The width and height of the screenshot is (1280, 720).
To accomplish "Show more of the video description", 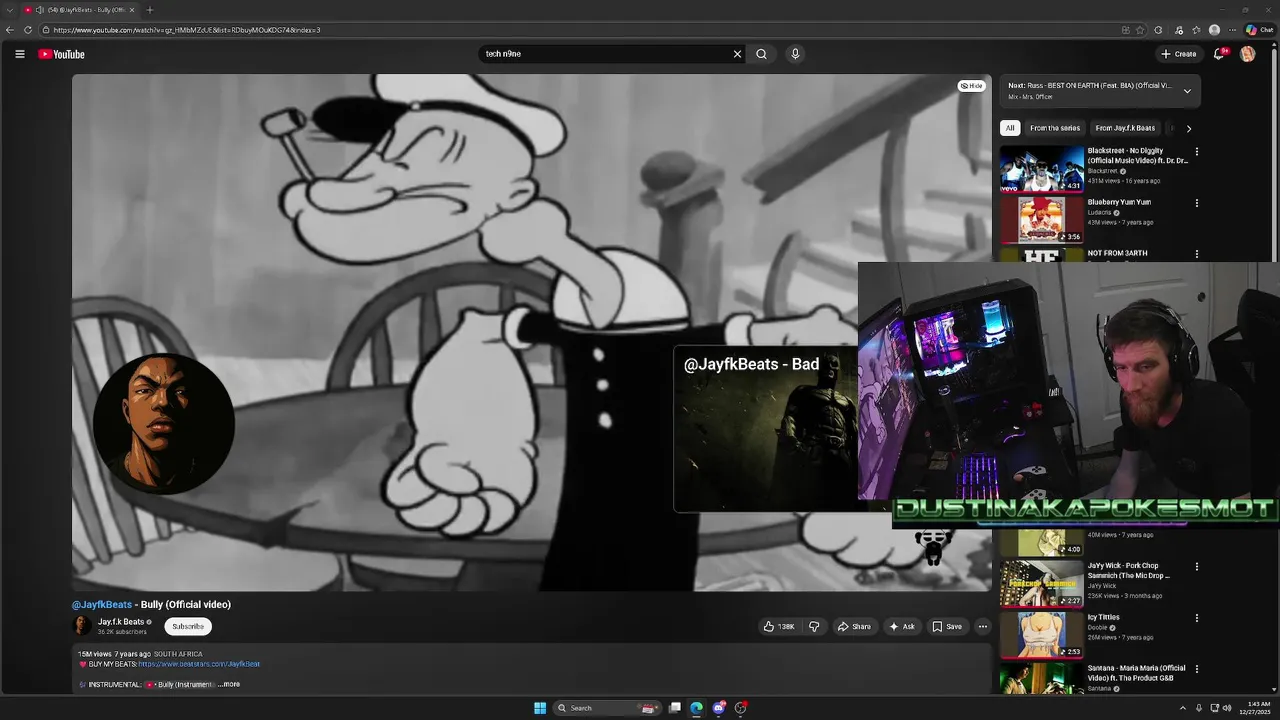I will pos(229,685).
